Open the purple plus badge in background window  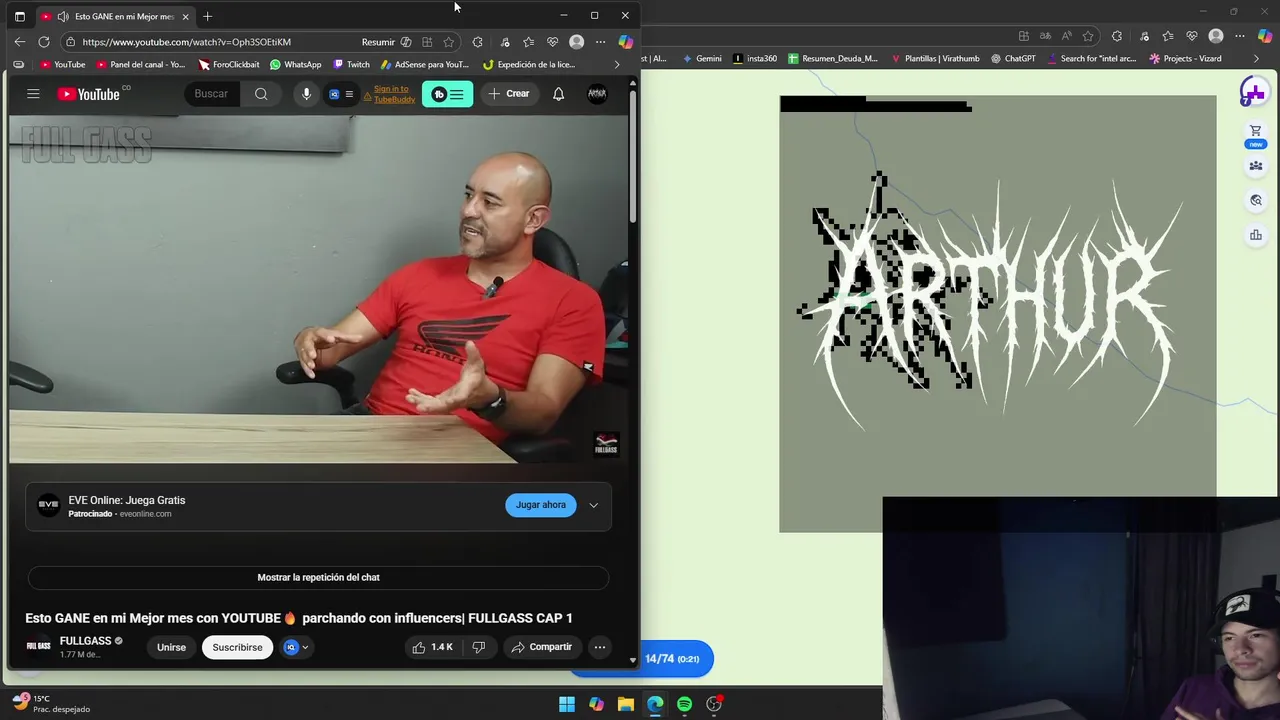point(1253,93)
